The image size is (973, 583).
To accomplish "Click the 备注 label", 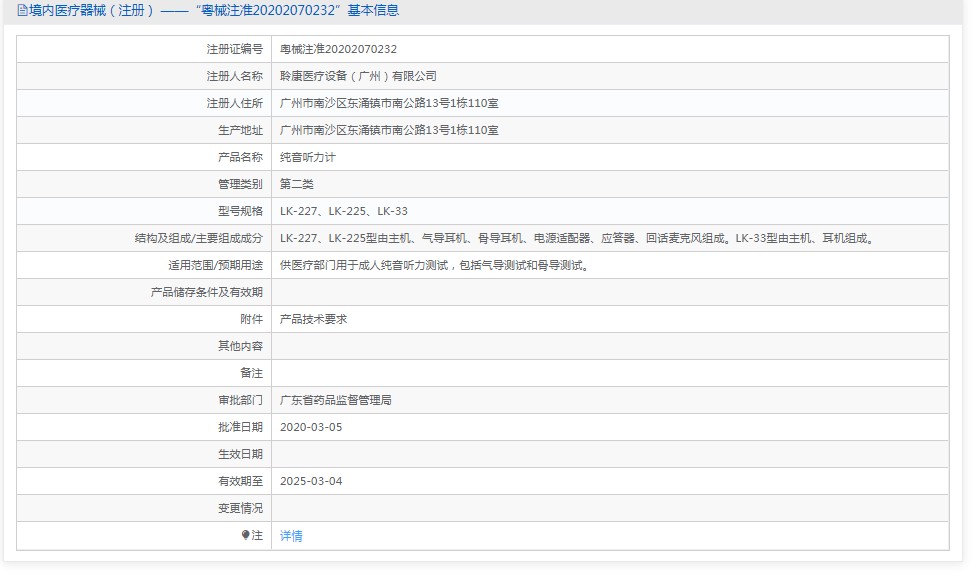I will 251,373.
